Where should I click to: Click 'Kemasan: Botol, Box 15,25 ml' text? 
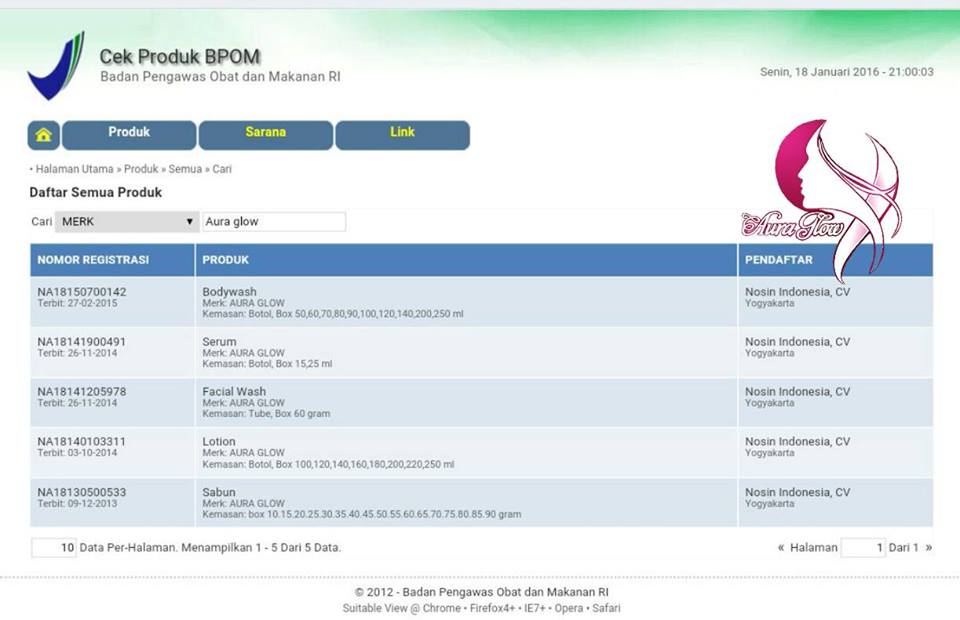coord(268,364)
